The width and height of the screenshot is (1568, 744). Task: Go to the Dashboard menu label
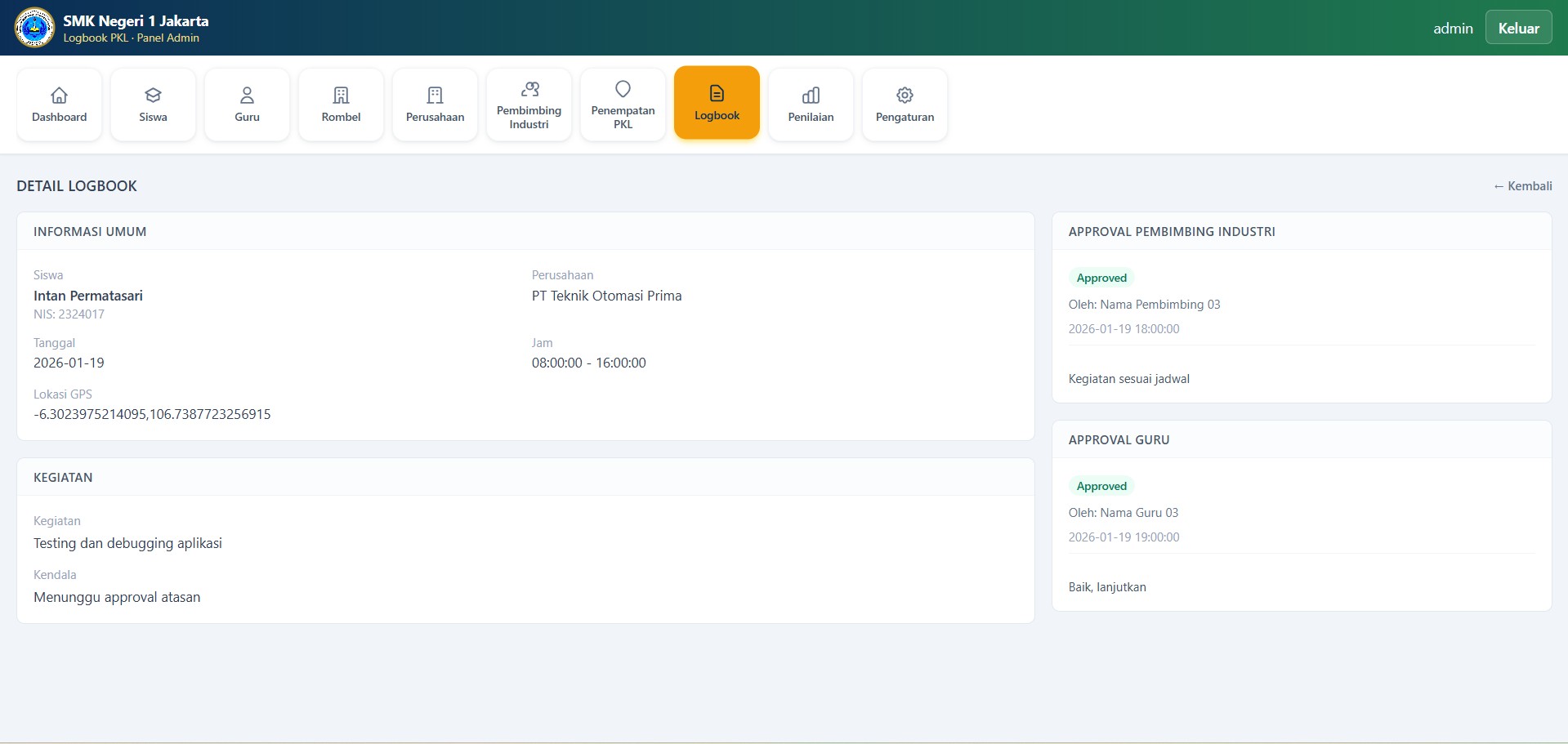[x=59, y=117]
